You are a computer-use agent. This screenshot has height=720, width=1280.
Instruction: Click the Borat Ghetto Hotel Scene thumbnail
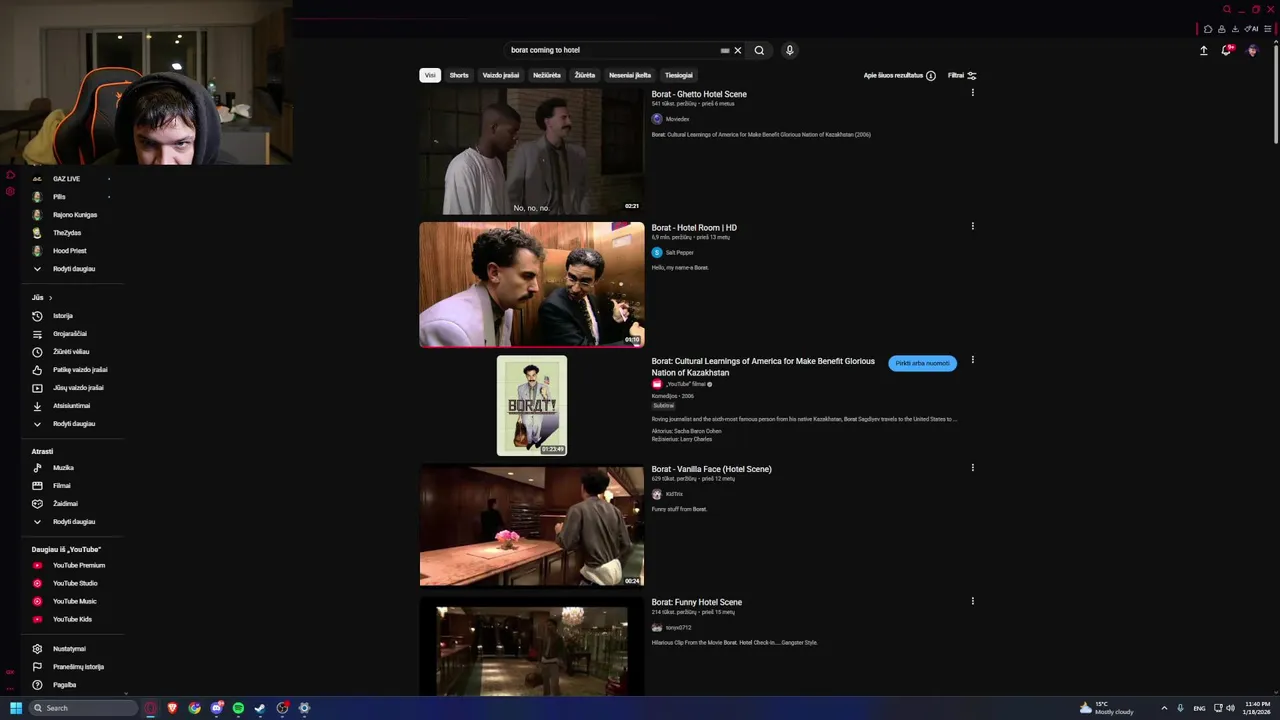(x=532, y=151)
